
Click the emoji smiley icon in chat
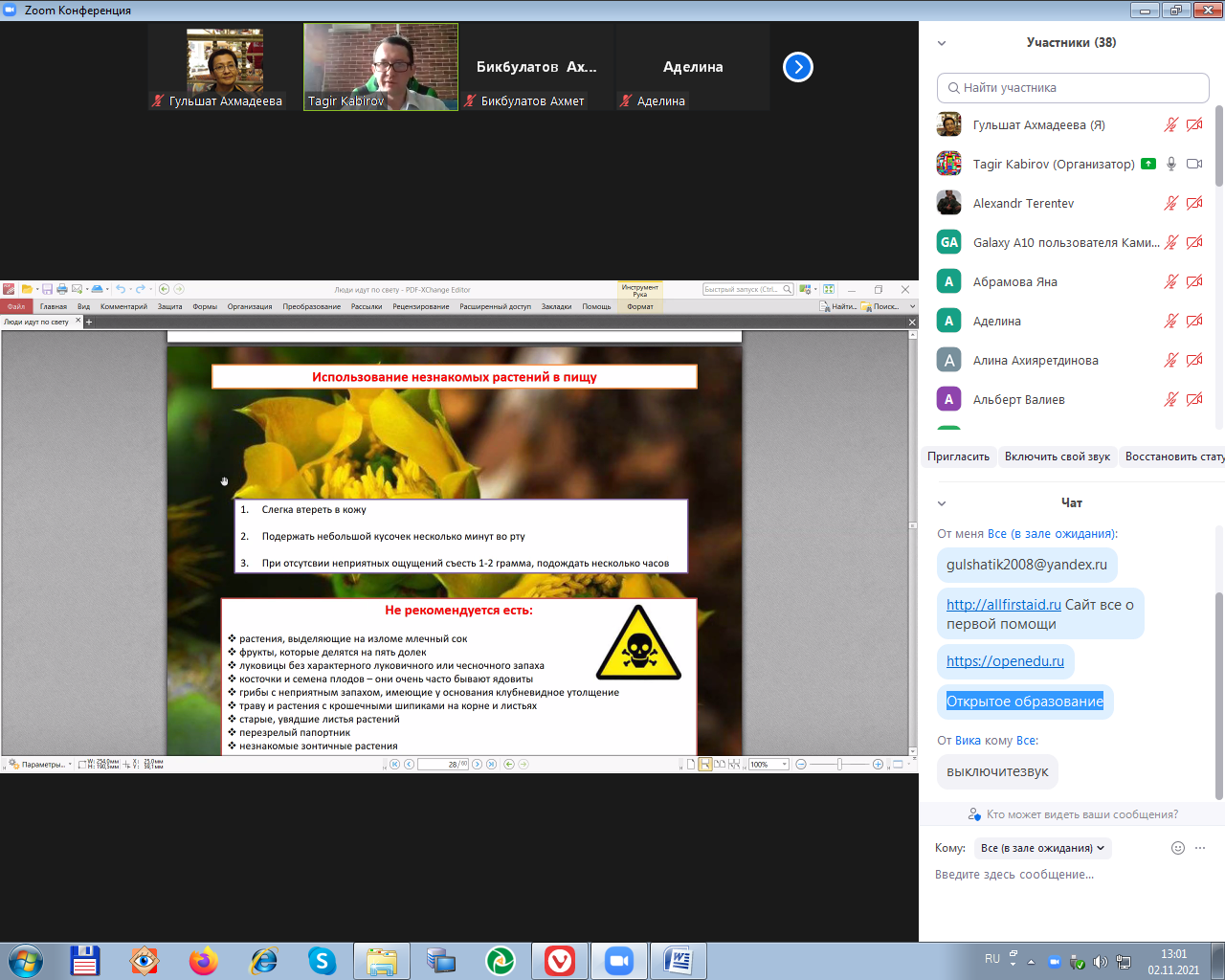[x=1178, y=848]
